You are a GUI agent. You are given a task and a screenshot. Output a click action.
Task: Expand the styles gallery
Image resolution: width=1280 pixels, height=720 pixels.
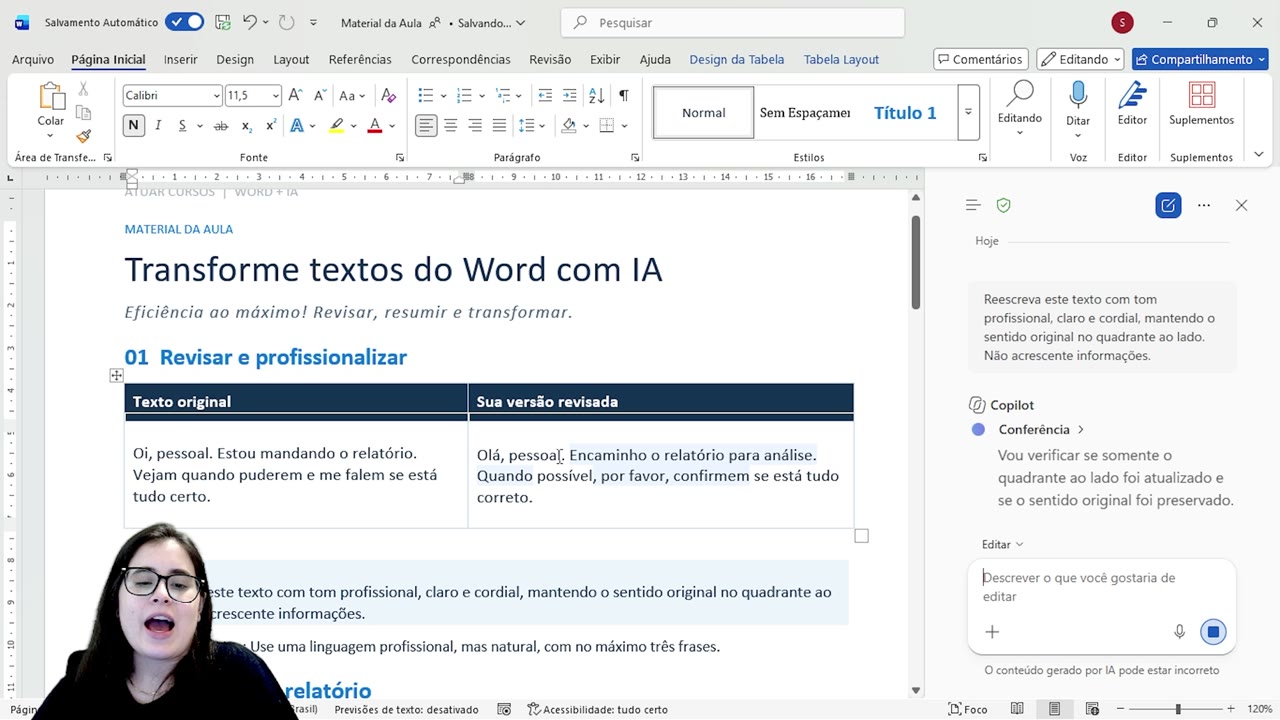968,112
